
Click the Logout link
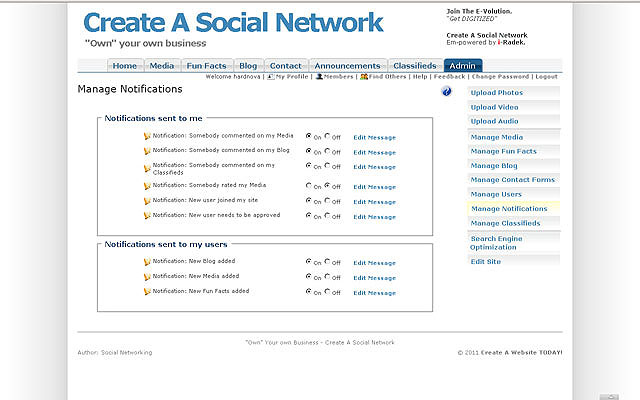tap(546, 76)
